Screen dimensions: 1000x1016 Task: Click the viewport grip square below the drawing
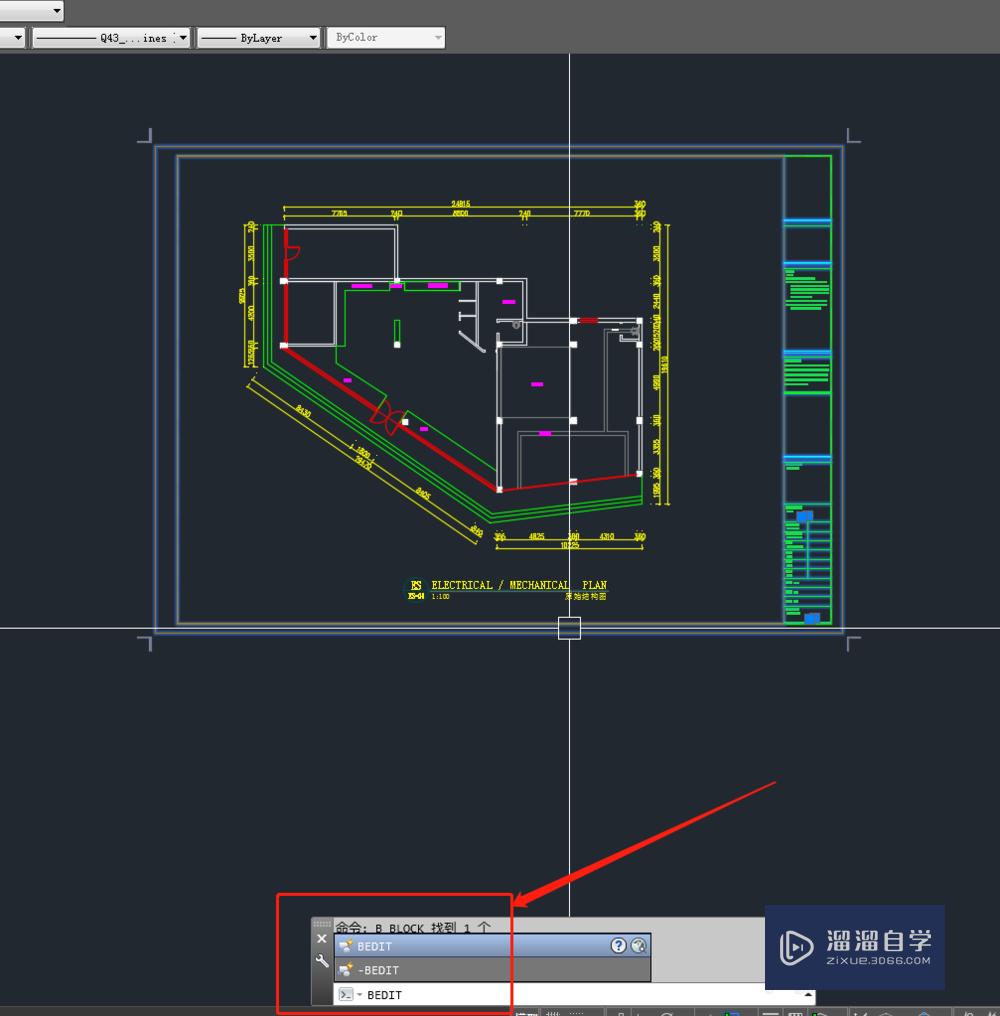click(569, 628)
